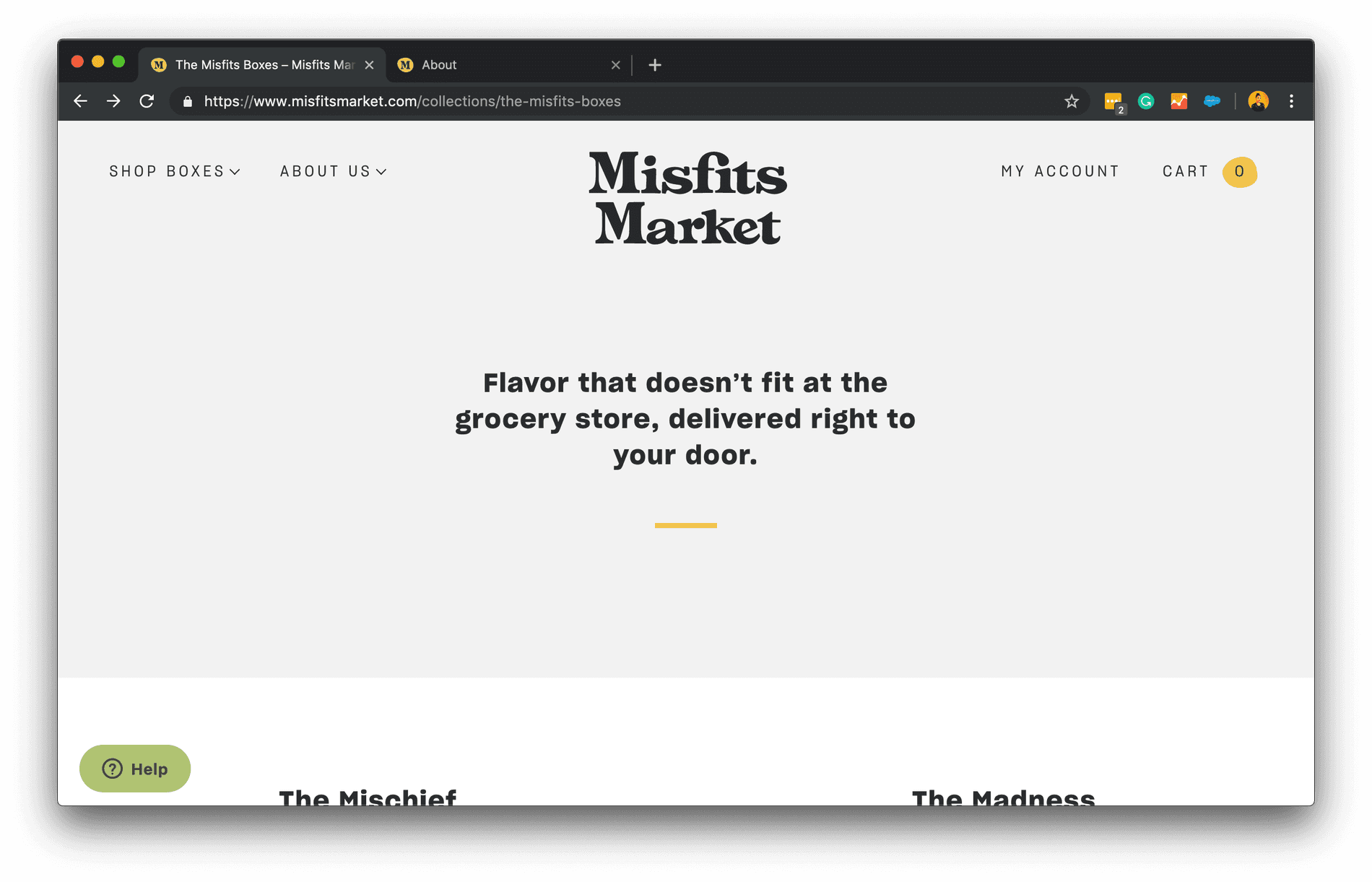Open the Chrome profile avatar
The height and width of the screenshot is (882, 1372).
[x=1259, y=101]
